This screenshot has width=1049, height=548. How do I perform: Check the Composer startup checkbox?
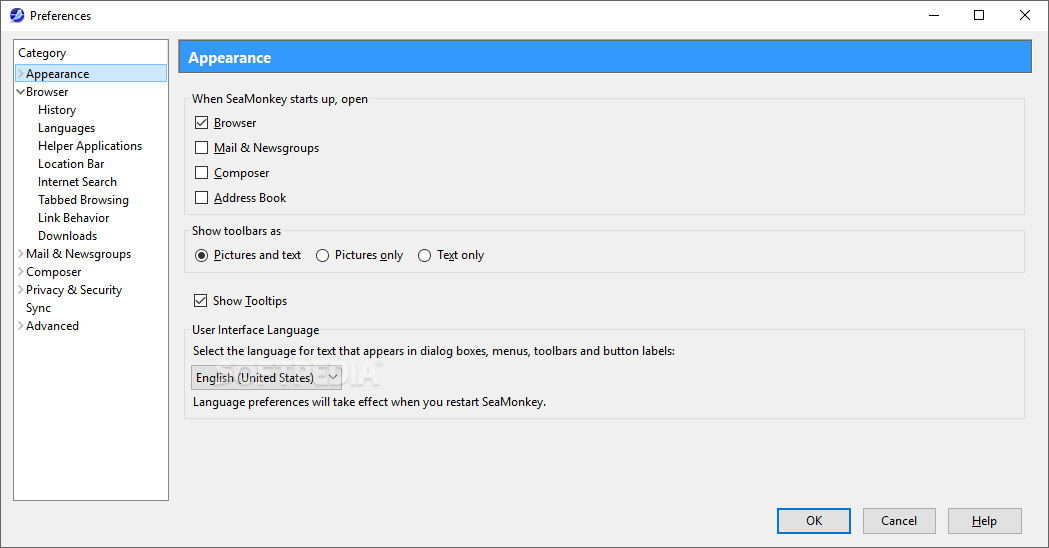coord(201,173)
